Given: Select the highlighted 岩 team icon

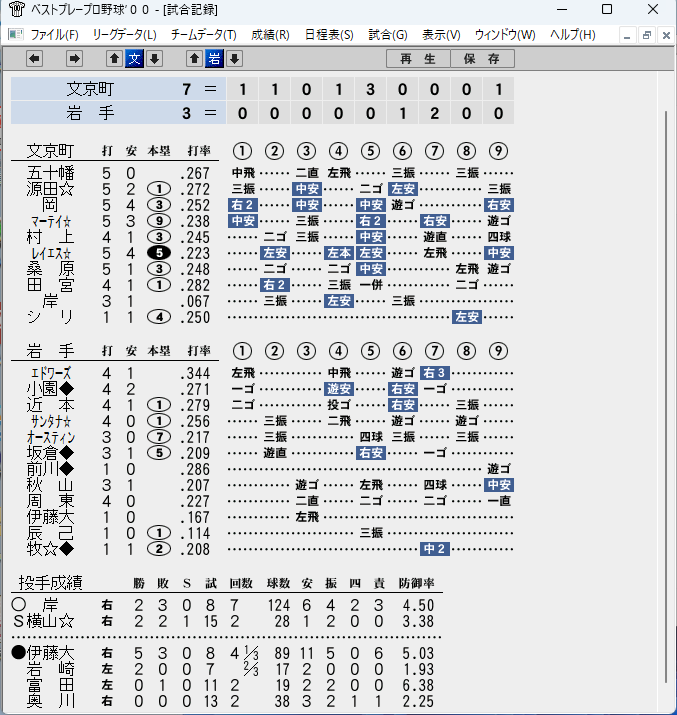Looking at the screenshot, I should [214, 58].
